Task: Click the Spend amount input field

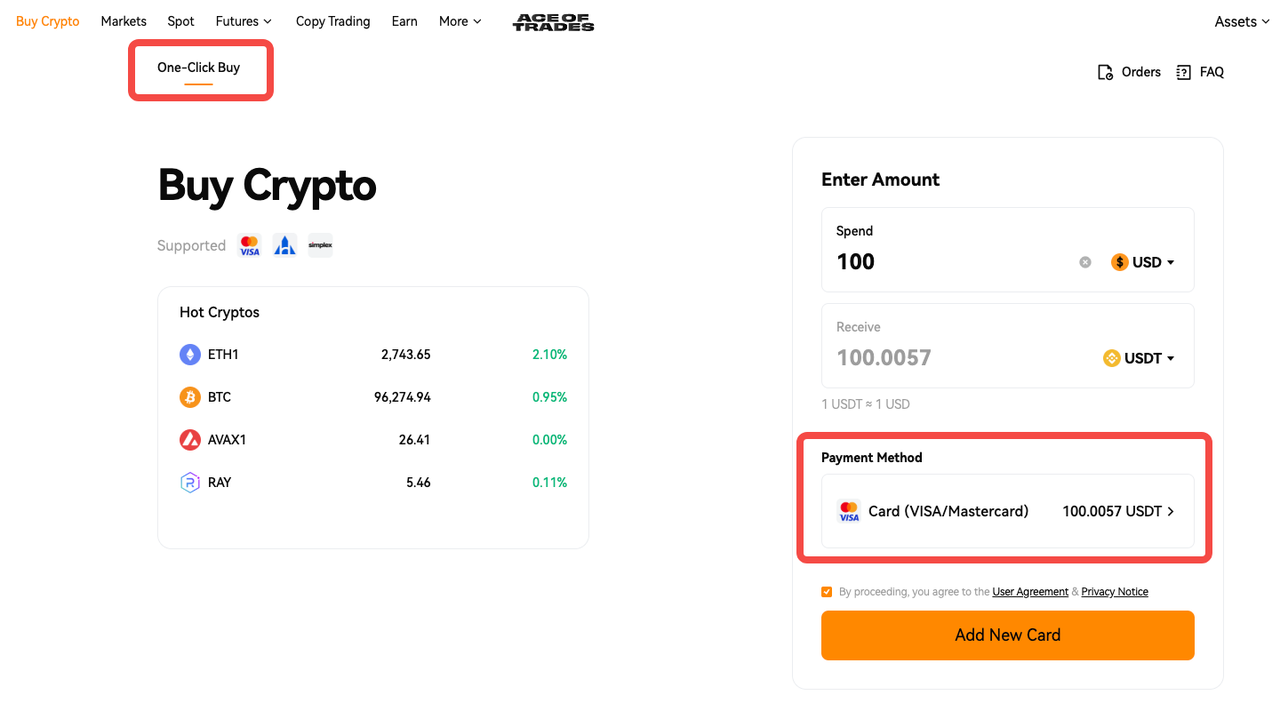Action: (x=955, y=262)
